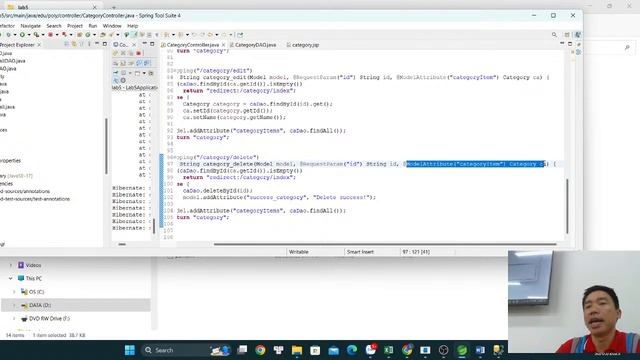
Task: Toggle Link with Editor in Project Explorer
Action: tap(74, 44)
